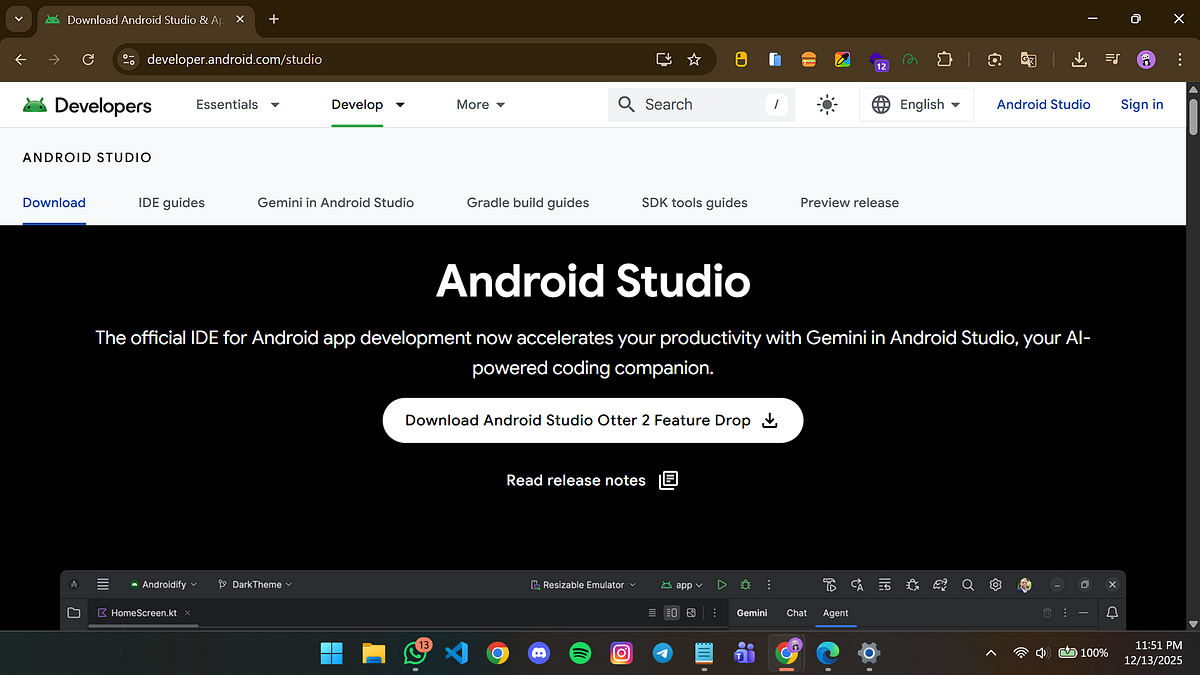
Task: Click the magnifier icon in Search
Action: (627, 104)
